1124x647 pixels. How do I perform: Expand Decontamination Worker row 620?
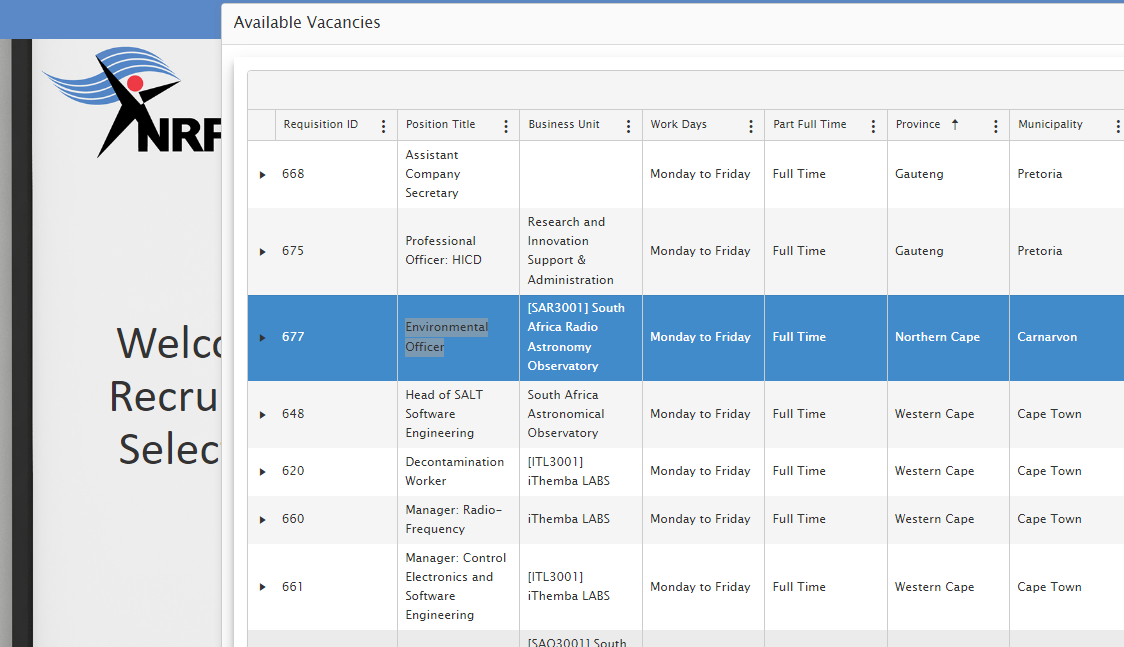pos(262,472)
